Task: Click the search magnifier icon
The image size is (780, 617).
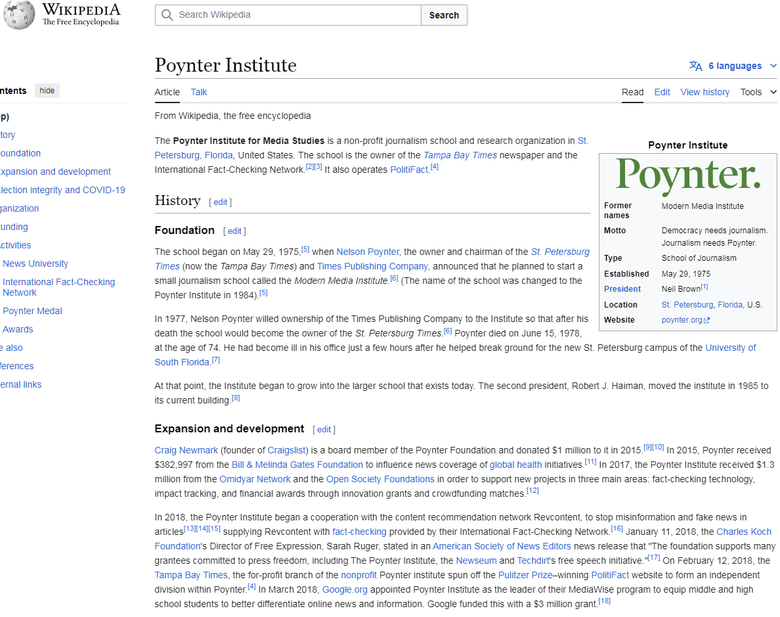Action: (x=167, y=15)
